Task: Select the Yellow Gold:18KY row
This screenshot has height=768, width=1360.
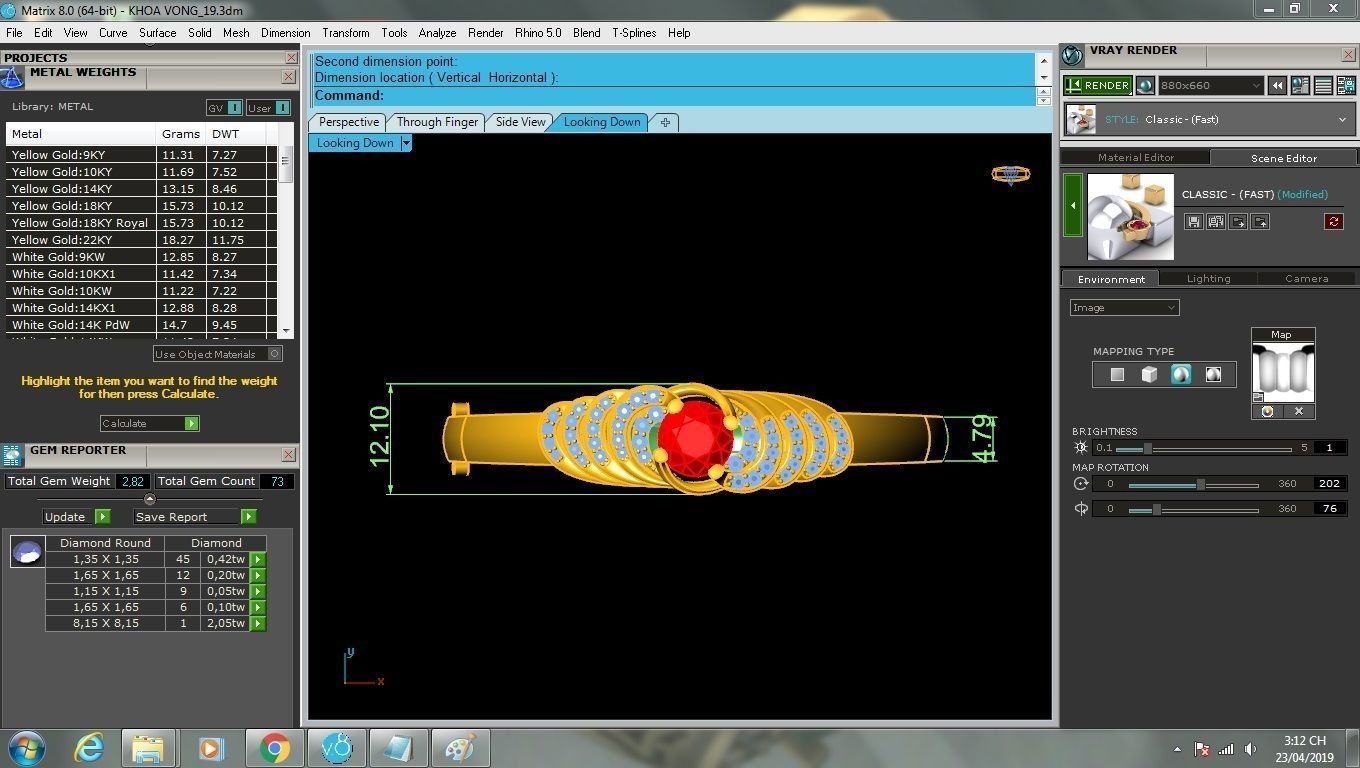Action: tap(136, 206)
